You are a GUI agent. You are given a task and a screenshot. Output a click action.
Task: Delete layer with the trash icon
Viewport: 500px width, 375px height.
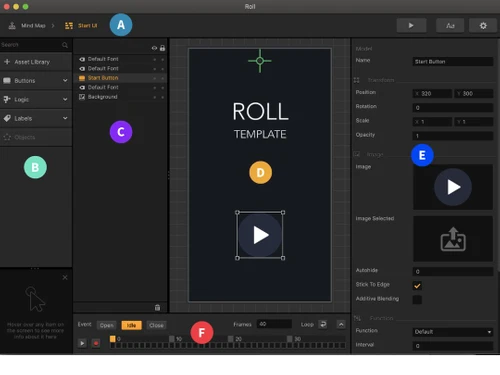coord(157,307)
